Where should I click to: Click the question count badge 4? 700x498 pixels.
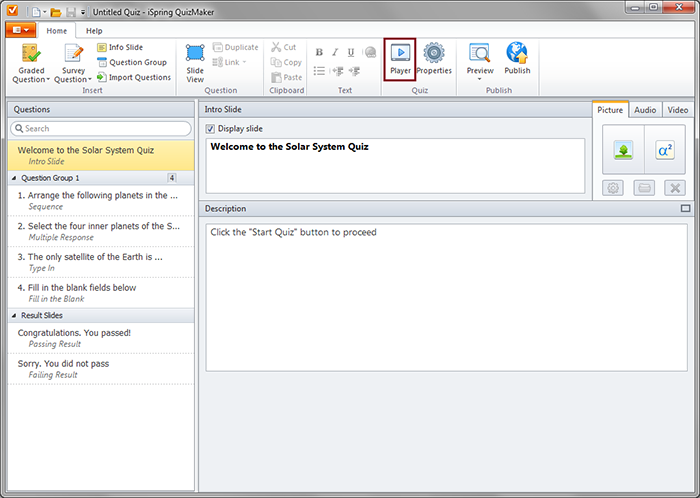click(172, 178)
